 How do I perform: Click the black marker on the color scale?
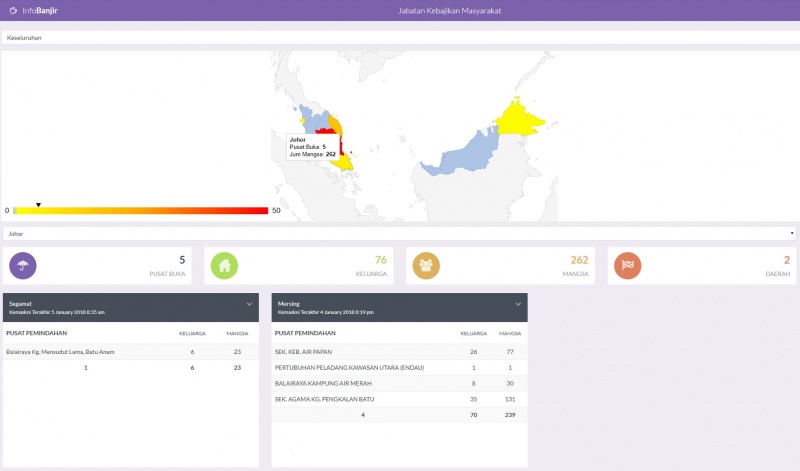coord(38,205)
